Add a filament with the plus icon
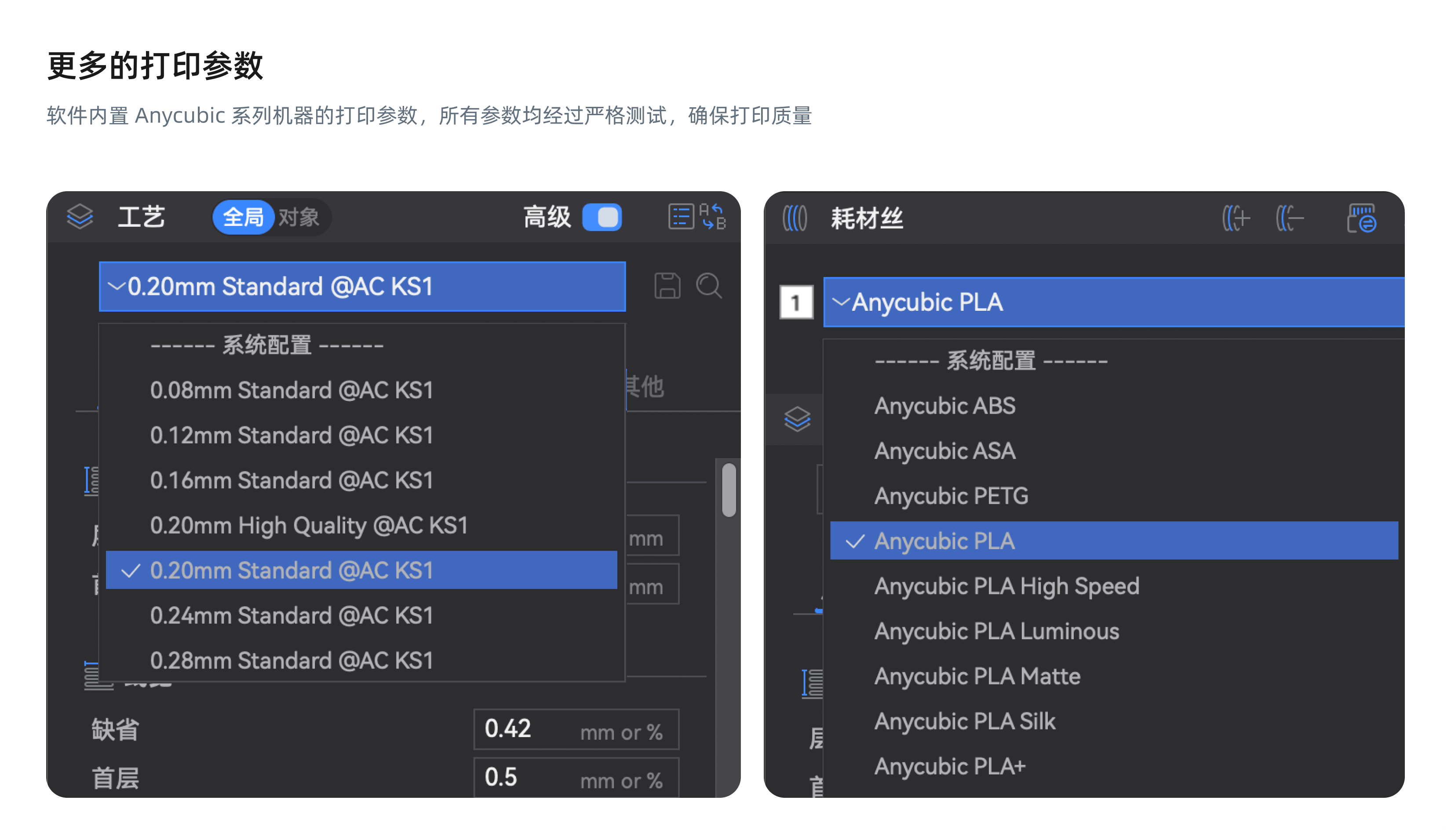The width and height of the screenshot is (1451, 840). 1236,218
